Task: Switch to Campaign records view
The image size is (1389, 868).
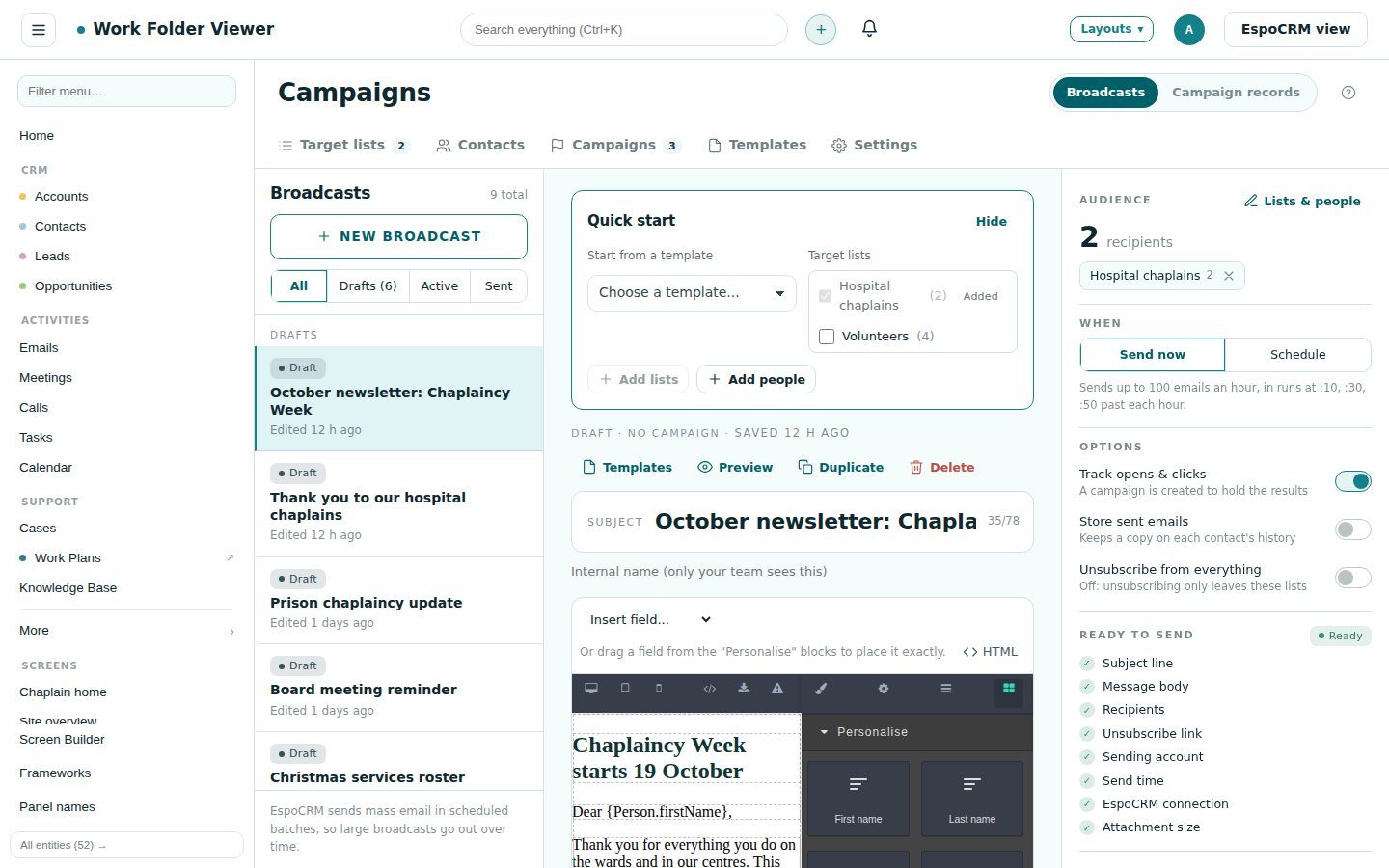Action: [x=1236, y=93]
